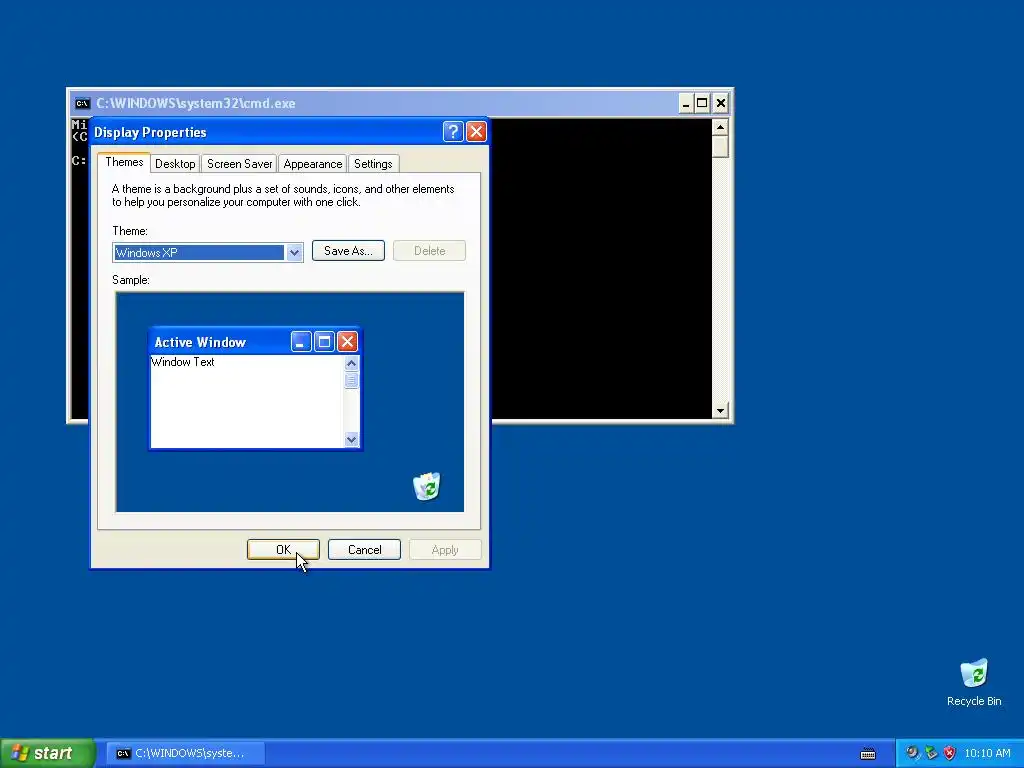This screenshot has height=768, width=1024.
Task: Minimize the cmd.exe window
Action: pos(686,103)
